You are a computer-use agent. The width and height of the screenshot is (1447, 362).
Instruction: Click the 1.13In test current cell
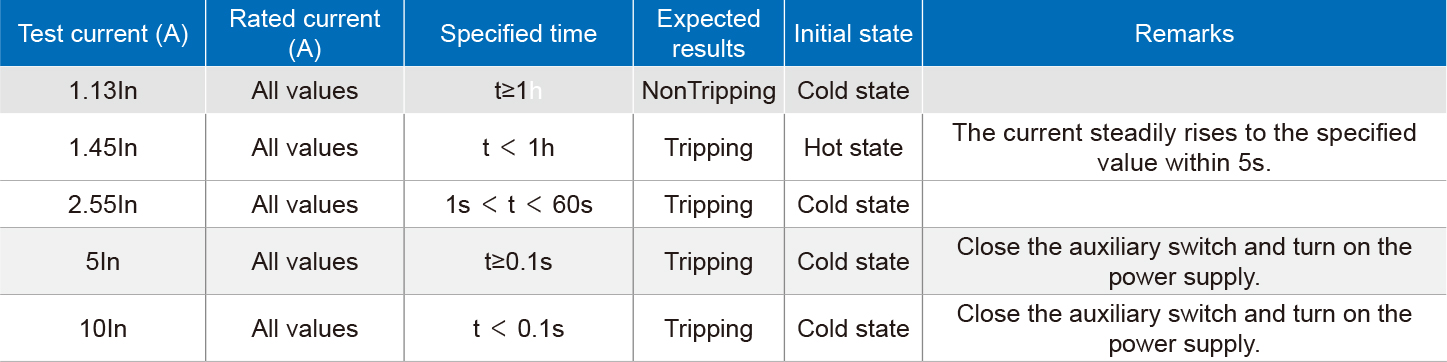(104, 91)
